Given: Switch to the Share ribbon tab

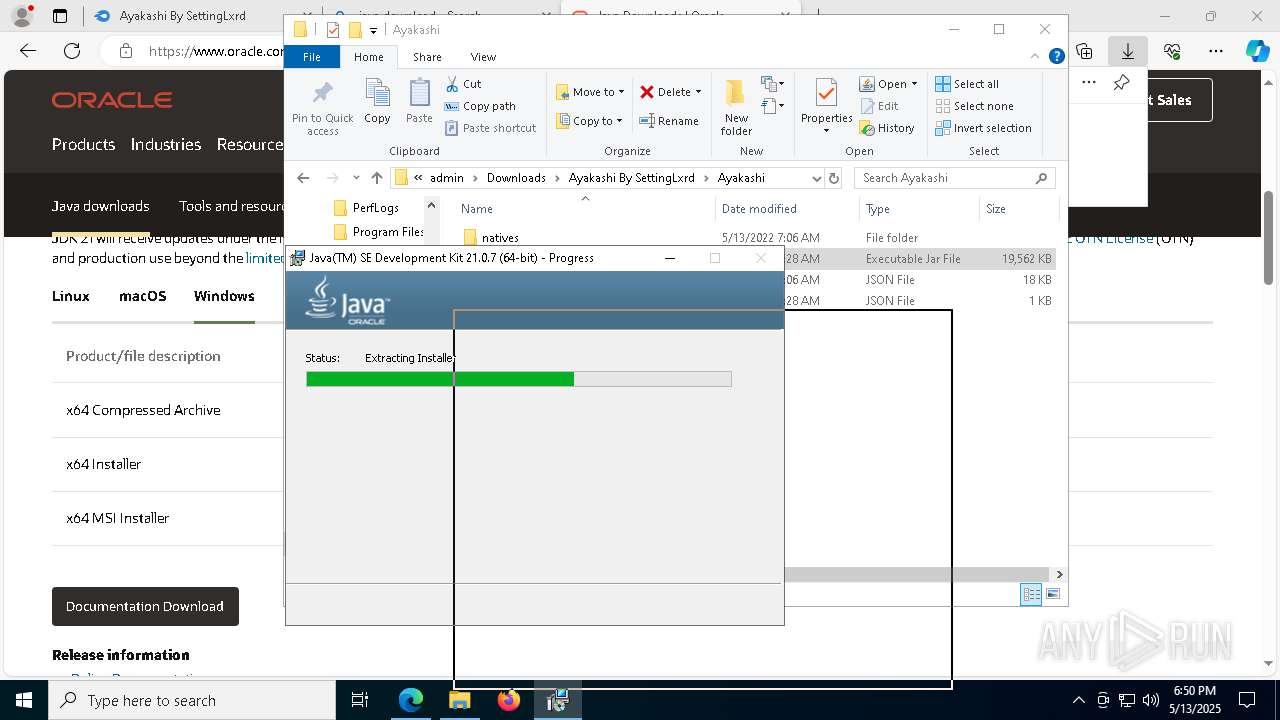Looking at the screenshot, I should [x=427, y=57].
